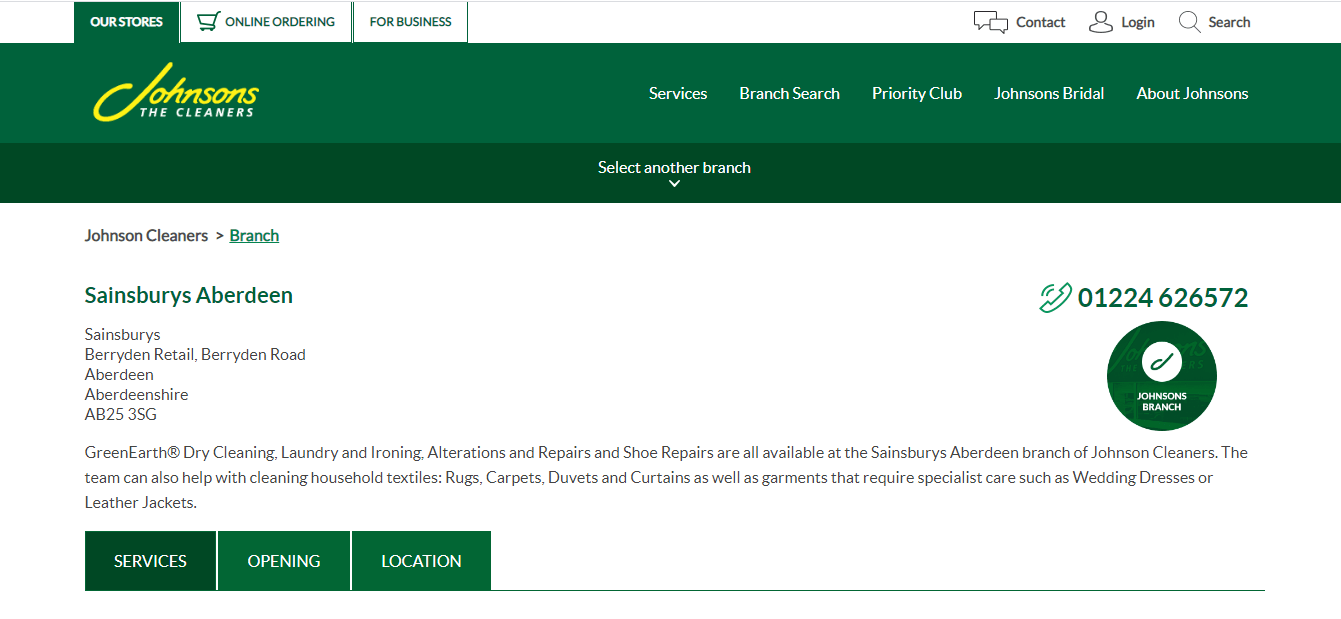Click the Search link text

pos(1229,22)
